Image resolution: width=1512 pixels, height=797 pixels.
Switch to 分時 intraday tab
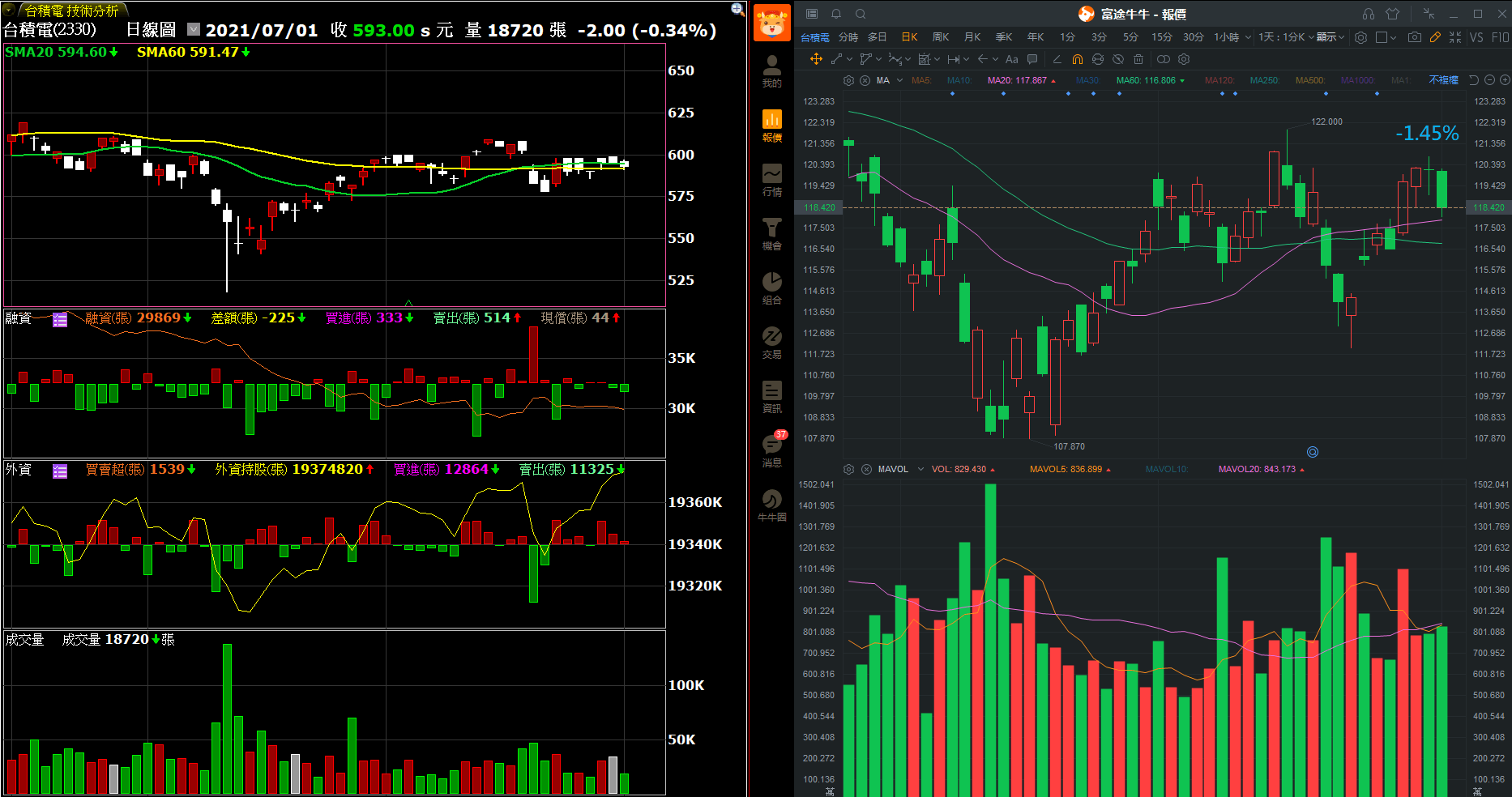pyautogui.click(x=848, y=37)
